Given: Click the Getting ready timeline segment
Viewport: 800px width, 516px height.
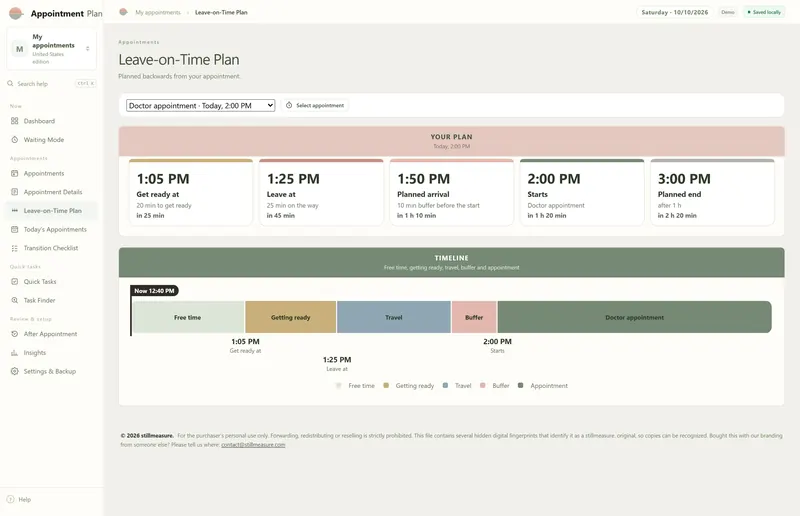Looking at the screenshot, I should tap(290, 317).
